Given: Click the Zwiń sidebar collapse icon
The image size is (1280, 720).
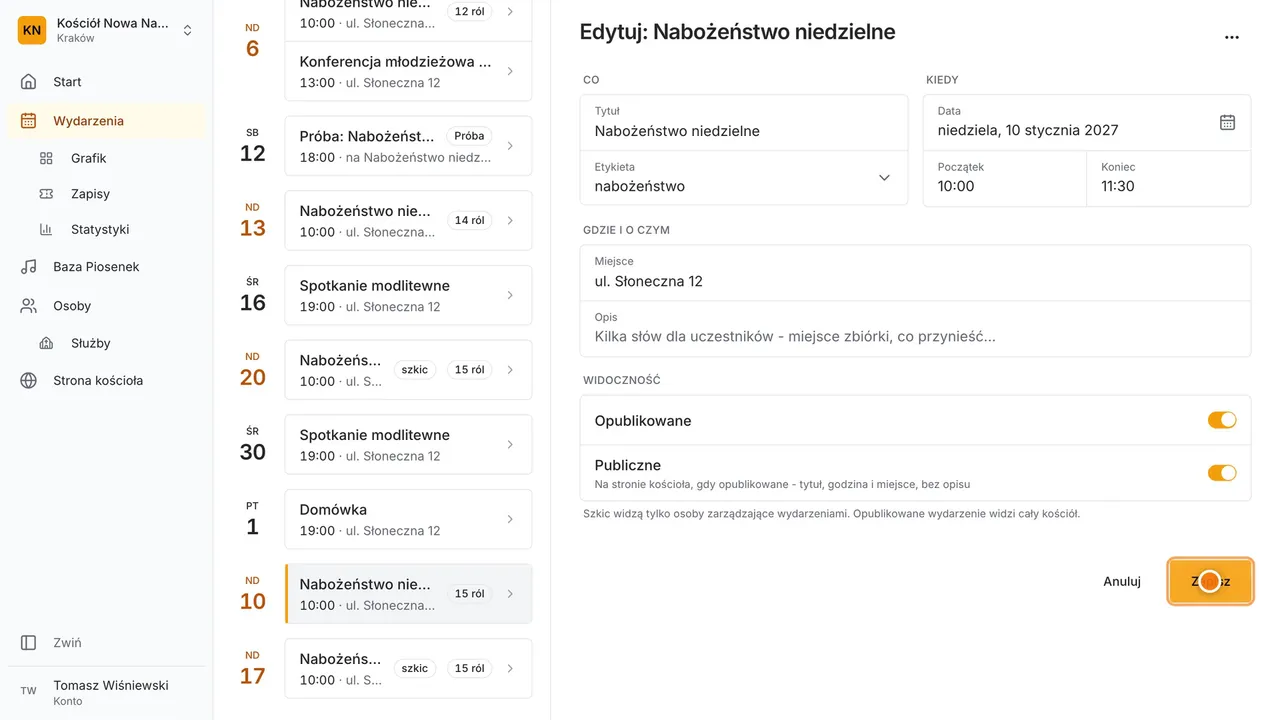Looking at the screenshot, I should pos(29,643).
